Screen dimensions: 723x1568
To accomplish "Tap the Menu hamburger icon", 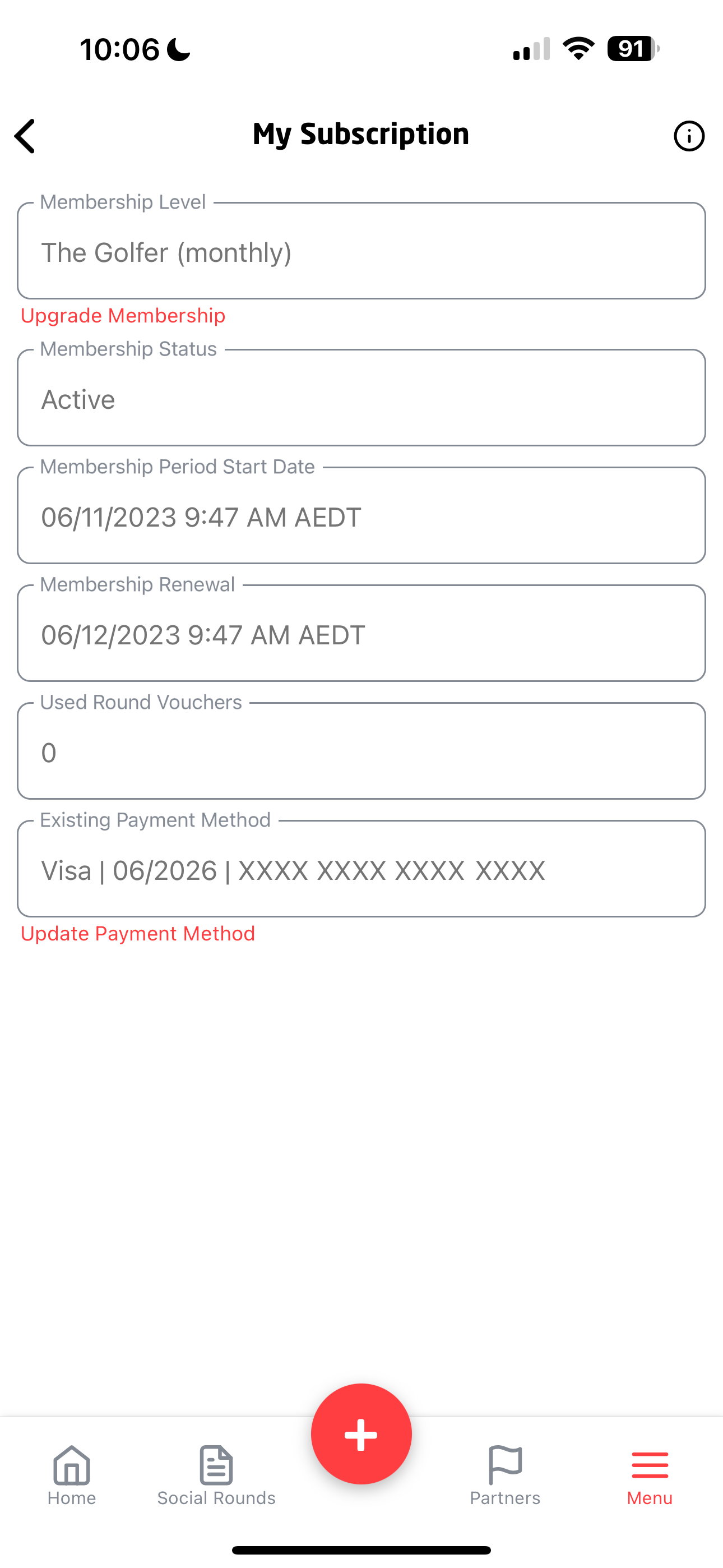I will point(650,1465).
